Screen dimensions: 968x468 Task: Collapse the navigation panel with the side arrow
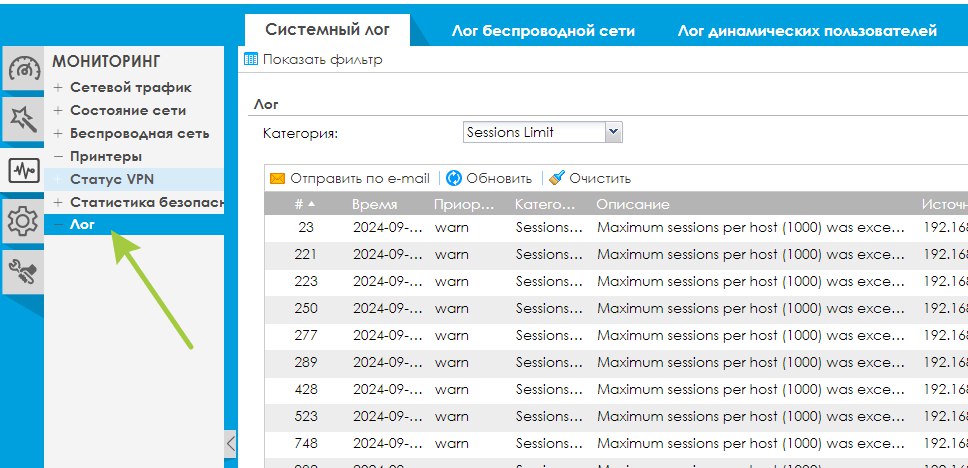tap(230, 443)
